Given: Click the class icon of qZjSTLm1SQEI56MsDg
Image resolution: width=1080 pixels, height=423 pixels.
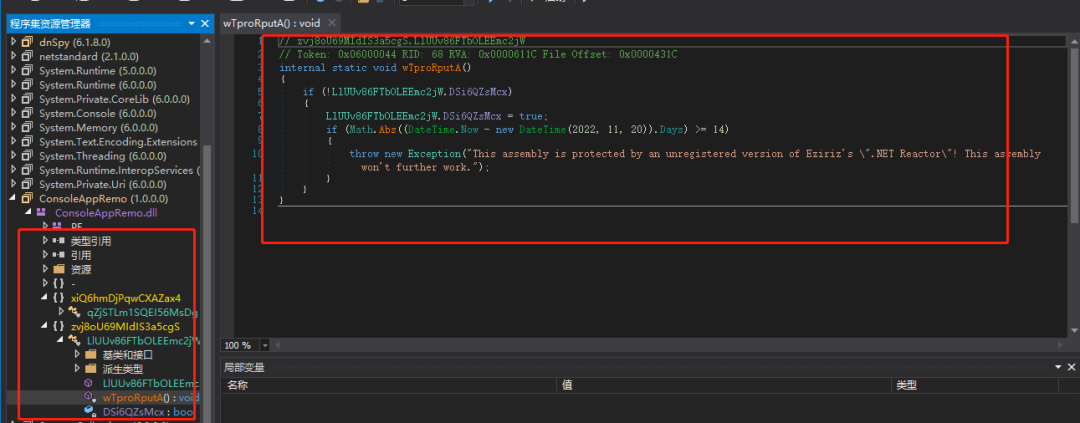Looking at the screenshot, I should [76, 312].
